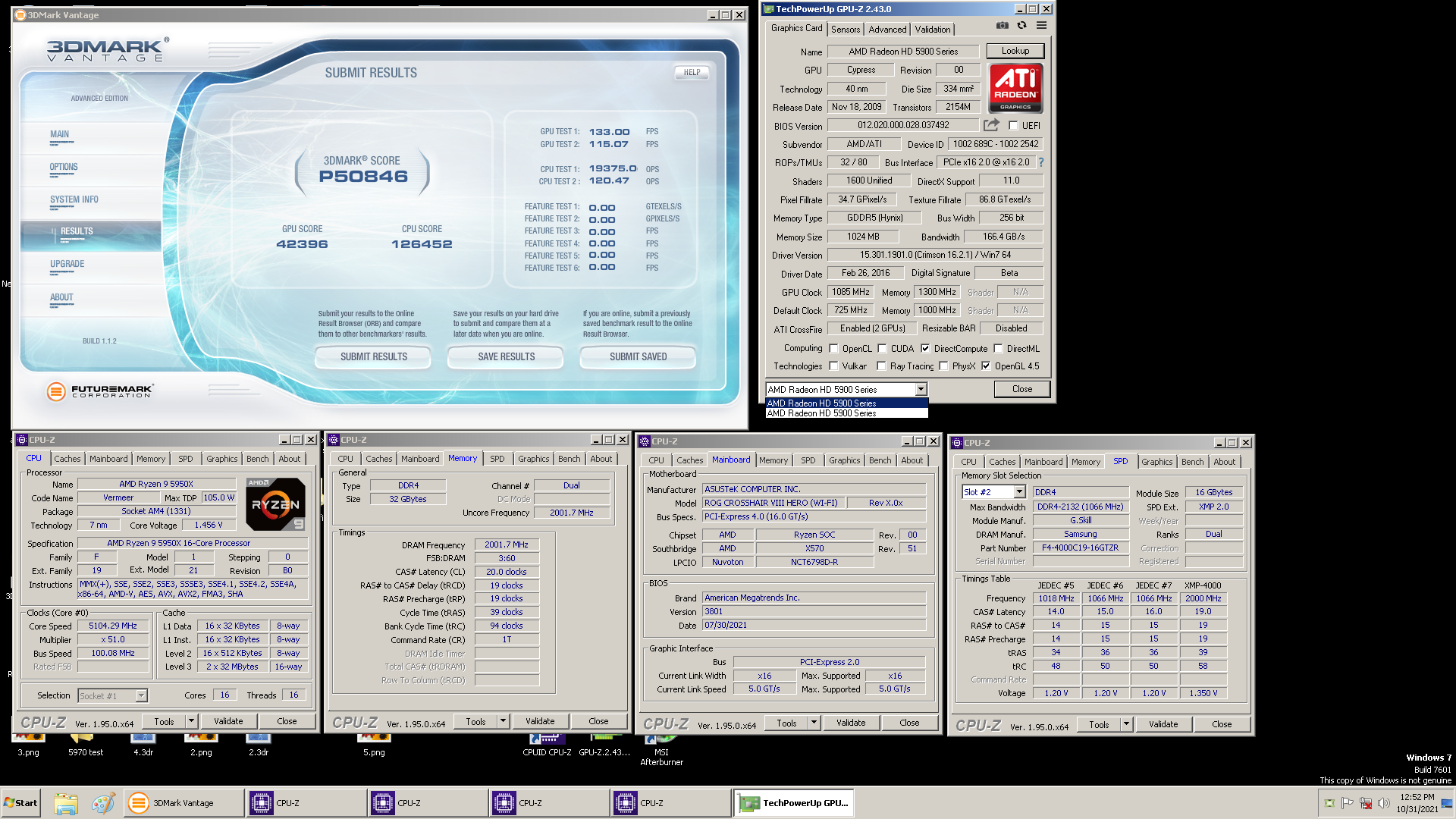The image size is (1456, 819).
Task: Expand Tools dropdown arrow in SPD window
Action: coord(1126,724)
